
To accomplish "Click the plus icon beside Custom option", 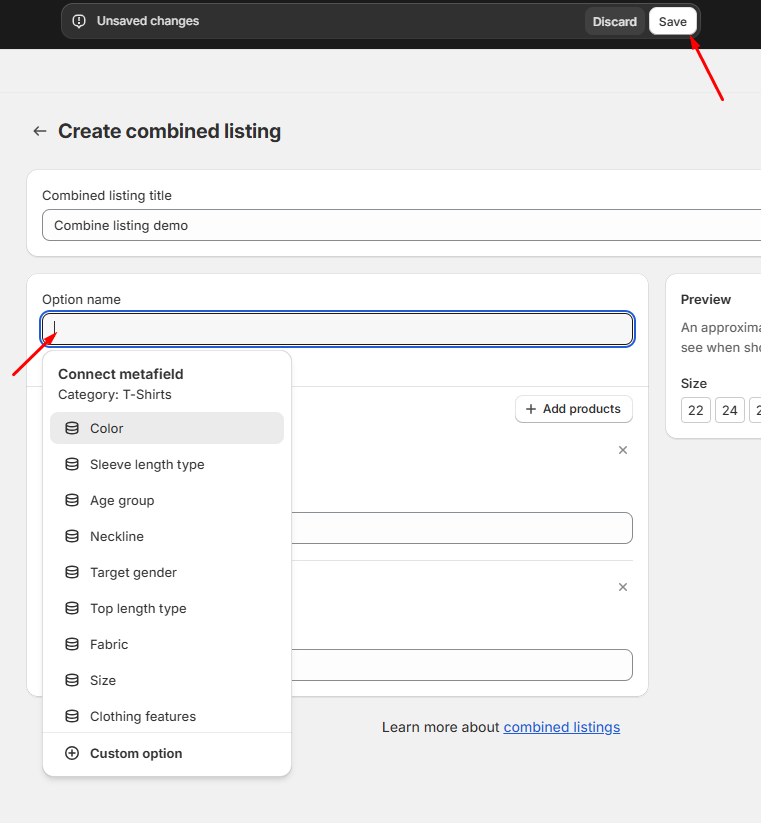I will (x=72, y=753).
